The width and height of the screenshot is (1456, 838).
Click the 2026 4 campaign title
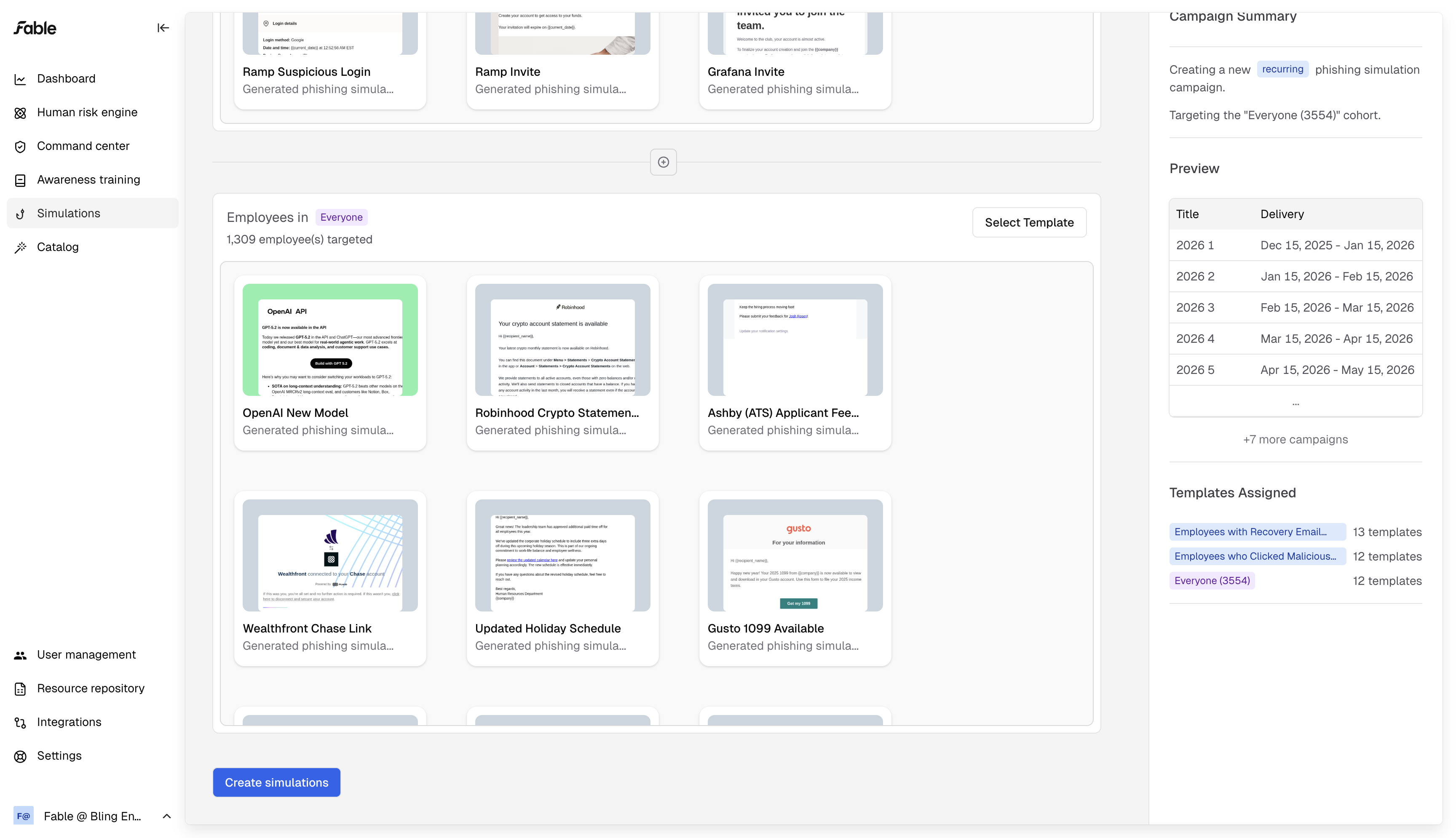point(1195,339)
